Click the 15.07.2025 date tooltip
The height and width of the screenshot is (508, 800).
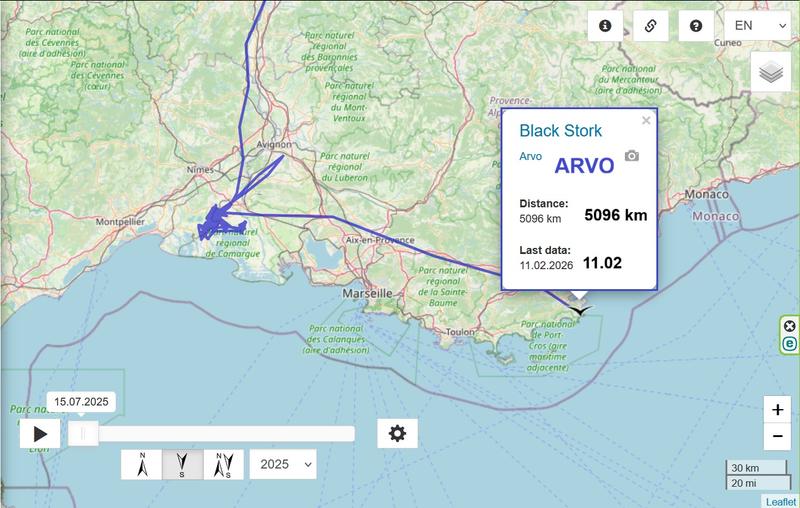coord(81,402)
